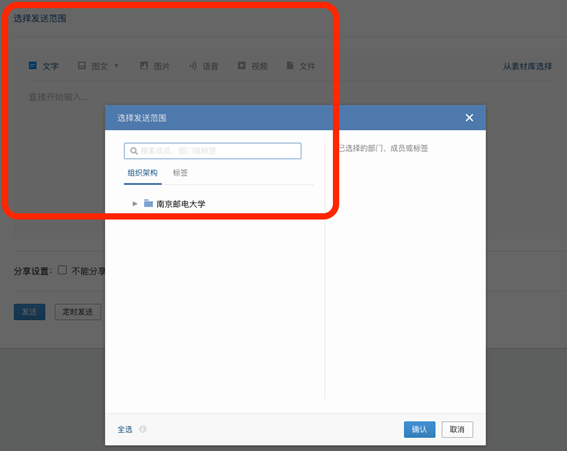Viewport: 567px width, 451px height.
Task: Click 全选 to select all
Action: [x=125, y=429]
